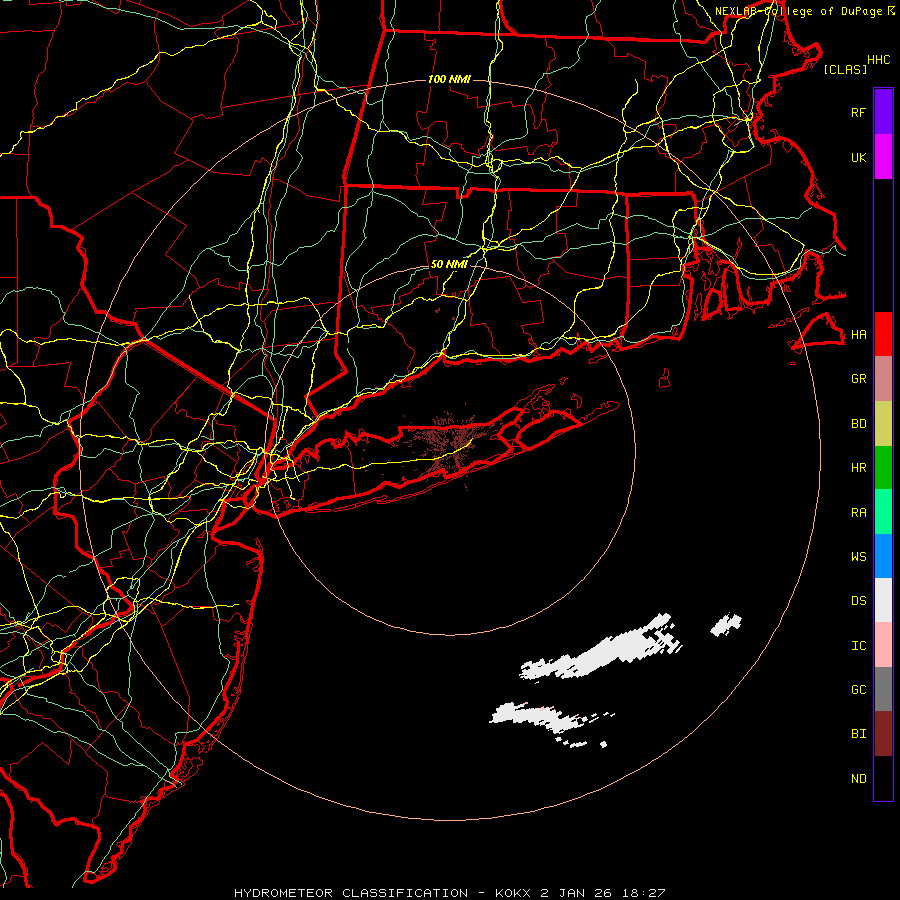Viewport: 900px width, 900px height.
Task: Click the "HR" legend label
Action: point(858,468)
